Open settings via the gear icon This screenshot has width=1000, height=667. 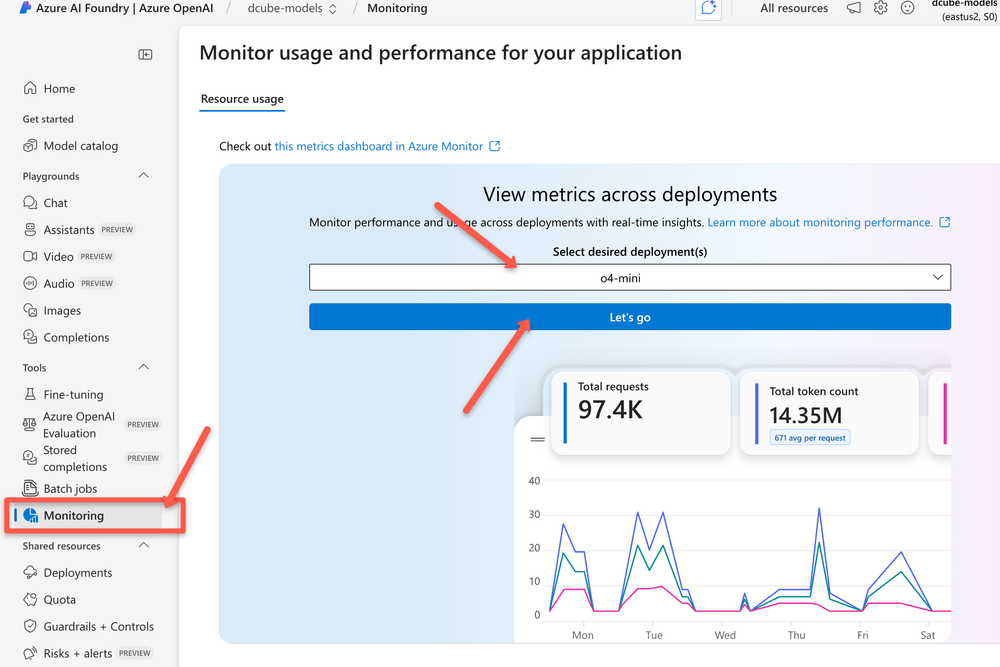(x=880, y=8)
